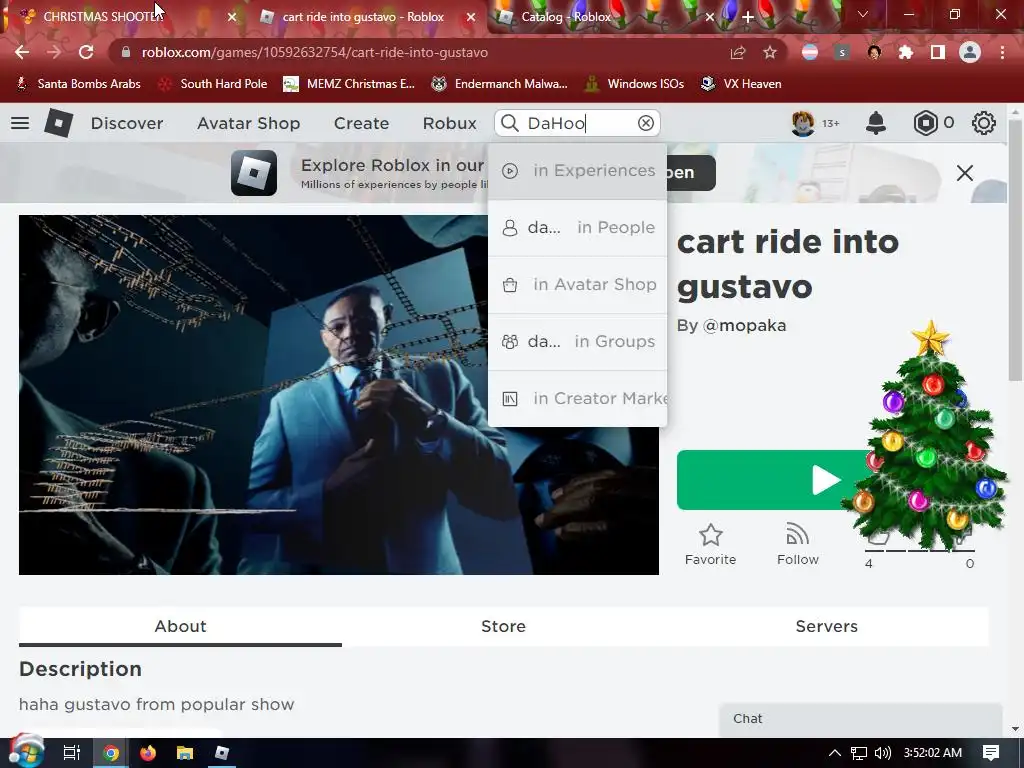Close the cart ride into gustavo tab
Viewport: 1024px width, 768px height.
click(x=471, y=17)
